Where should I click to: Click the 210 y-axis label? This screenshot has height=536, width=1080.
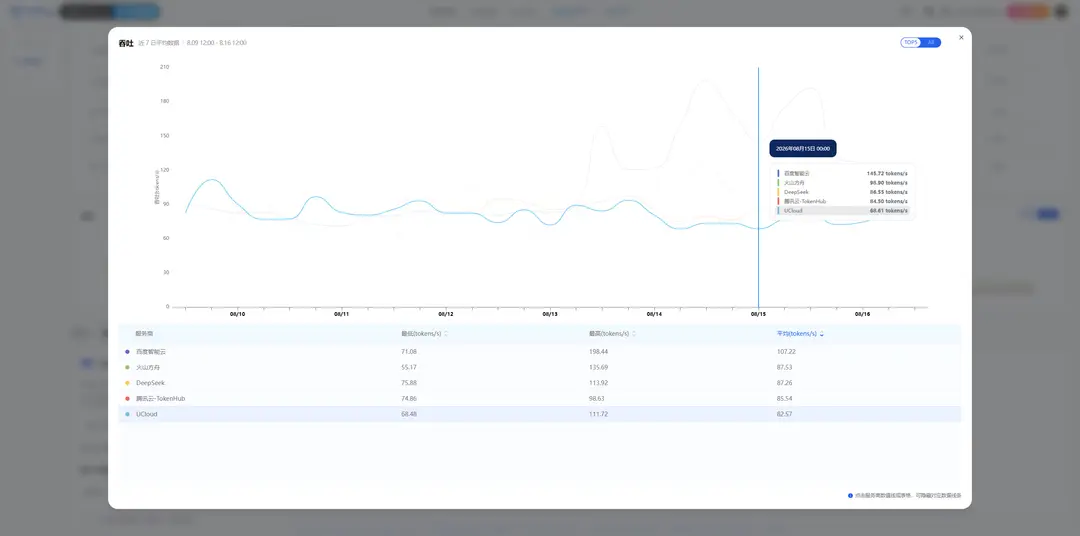[x=165, y=67]
